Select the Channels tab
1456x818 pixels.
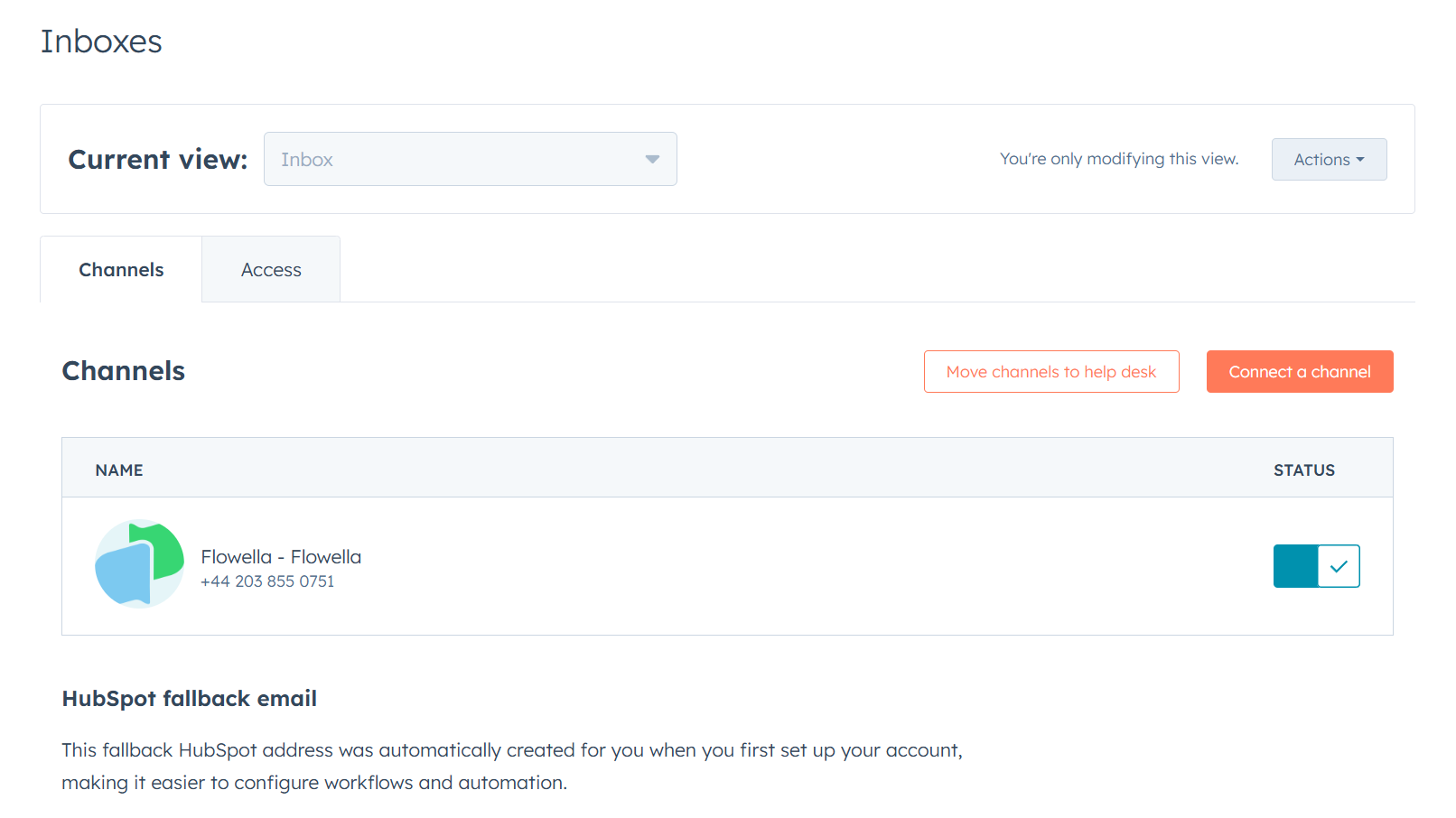(x=121, y=270)
